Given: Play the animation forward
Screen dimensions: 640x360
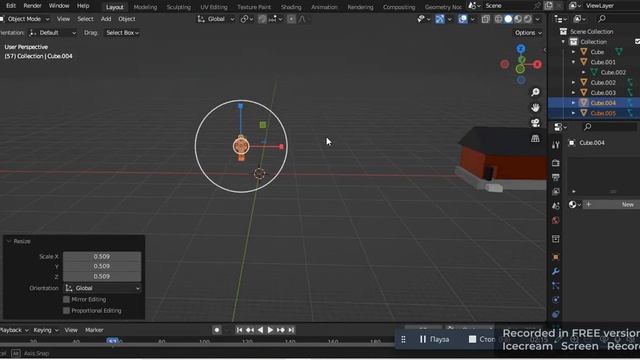Looking at the screenshot, I should point(270,330).
